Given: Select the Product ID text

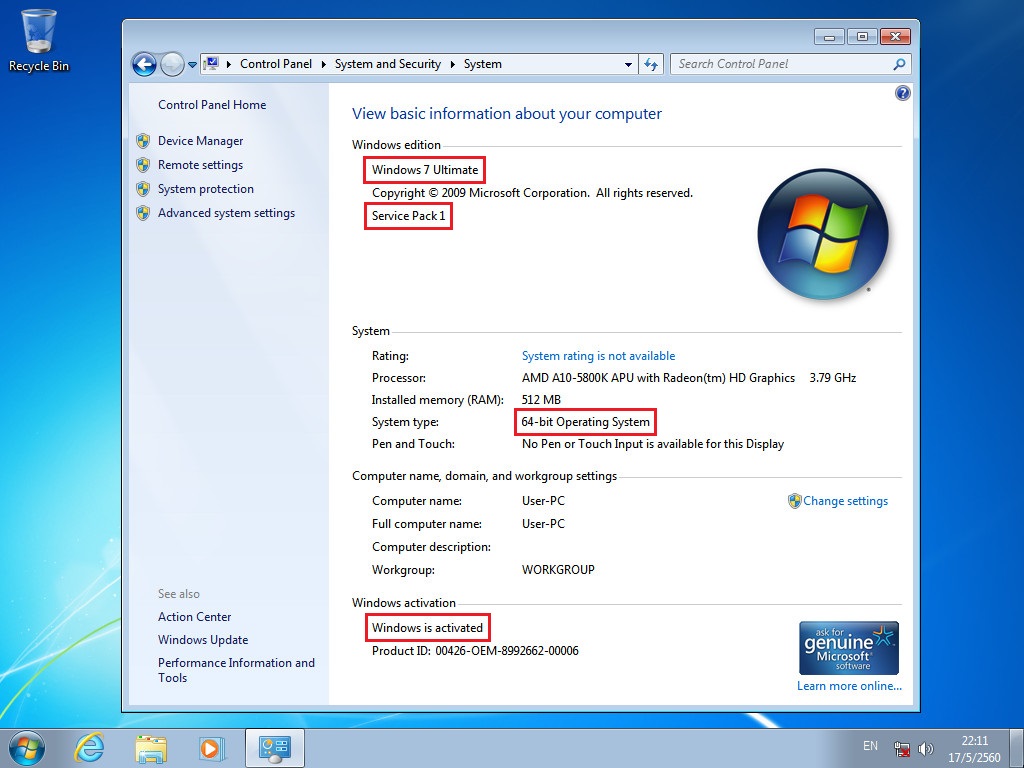Looking at the screenshot, I should coord(475,650).
